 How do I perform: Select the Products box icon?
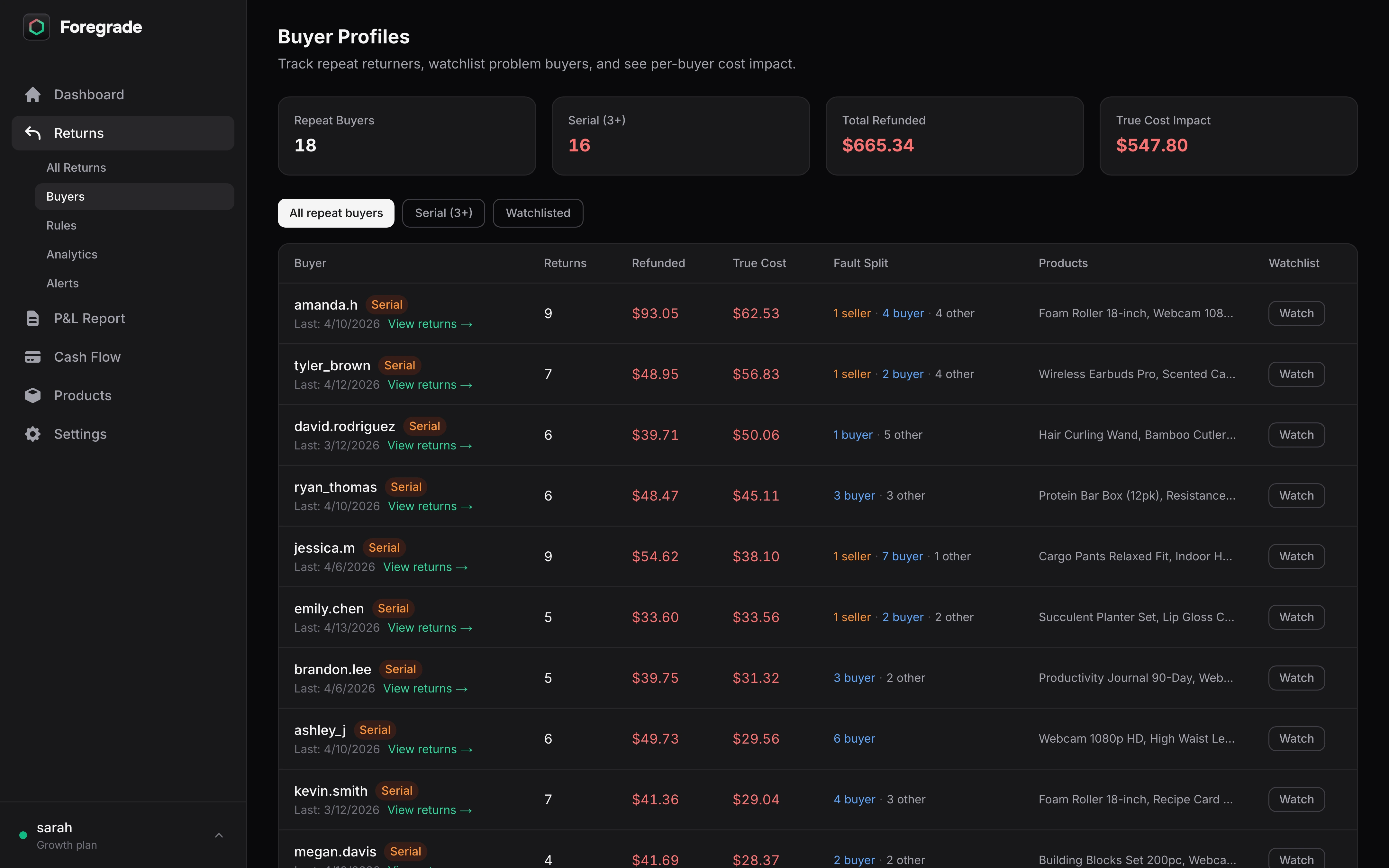tap(33, 395)
